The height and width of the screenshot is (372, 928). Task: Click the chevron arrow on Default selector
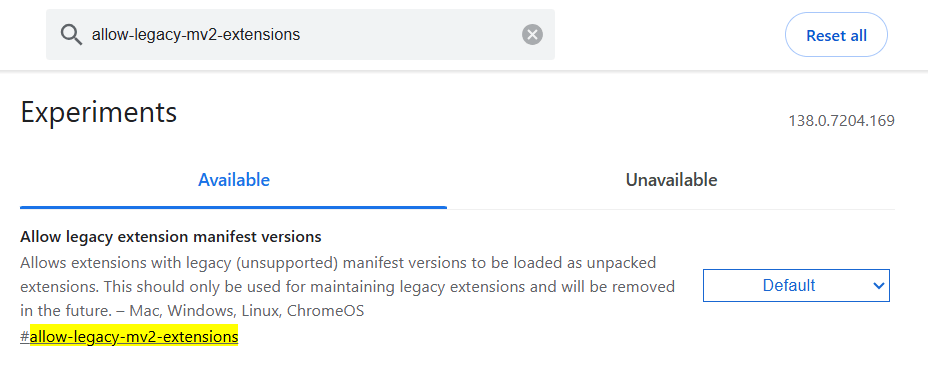[x=878, y=286]
